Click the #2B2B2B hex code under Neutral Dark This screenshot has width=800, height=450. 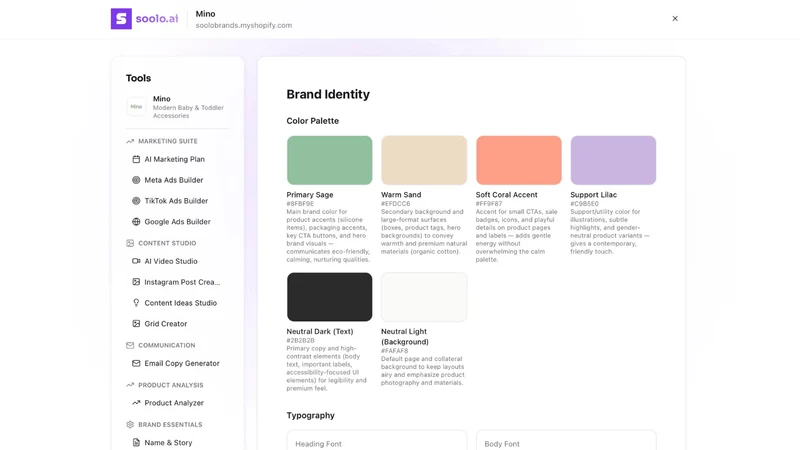pos(301,340)
